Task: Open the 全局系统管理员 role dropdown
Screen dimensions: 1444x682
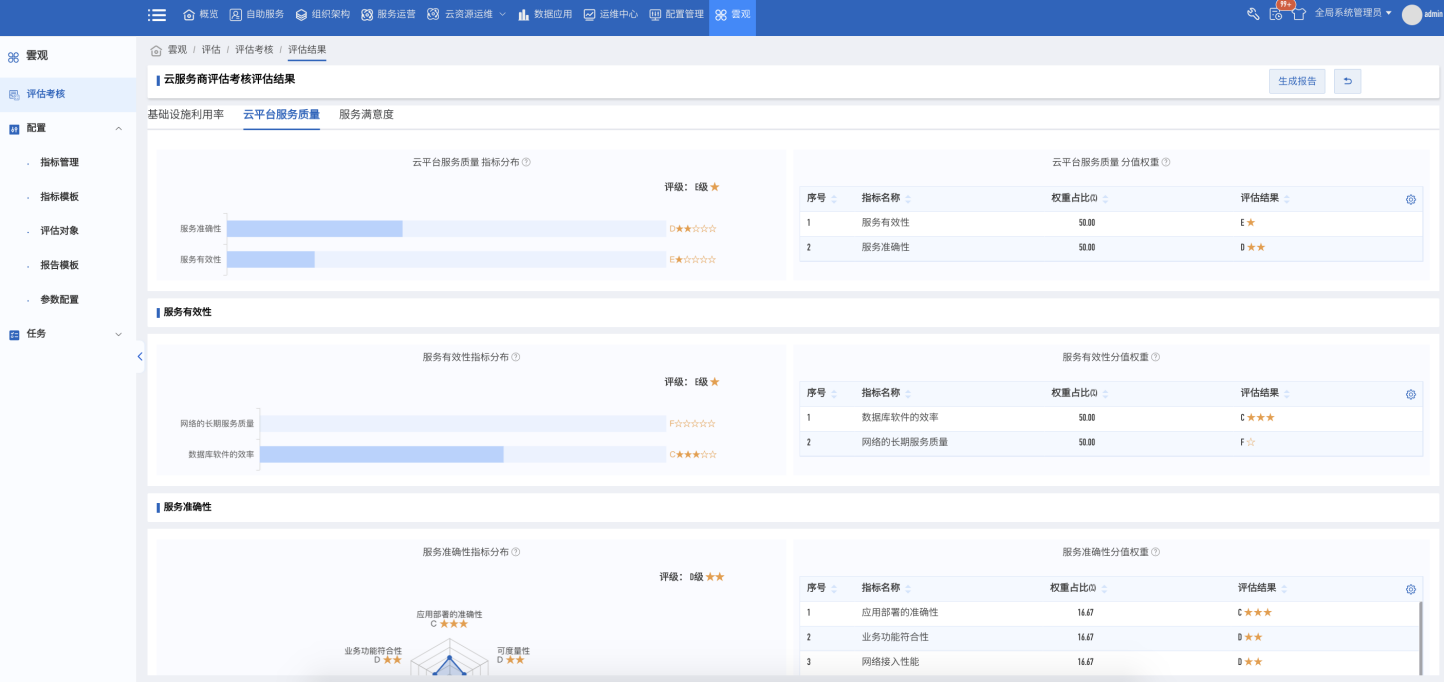Action: (1352, 14)
